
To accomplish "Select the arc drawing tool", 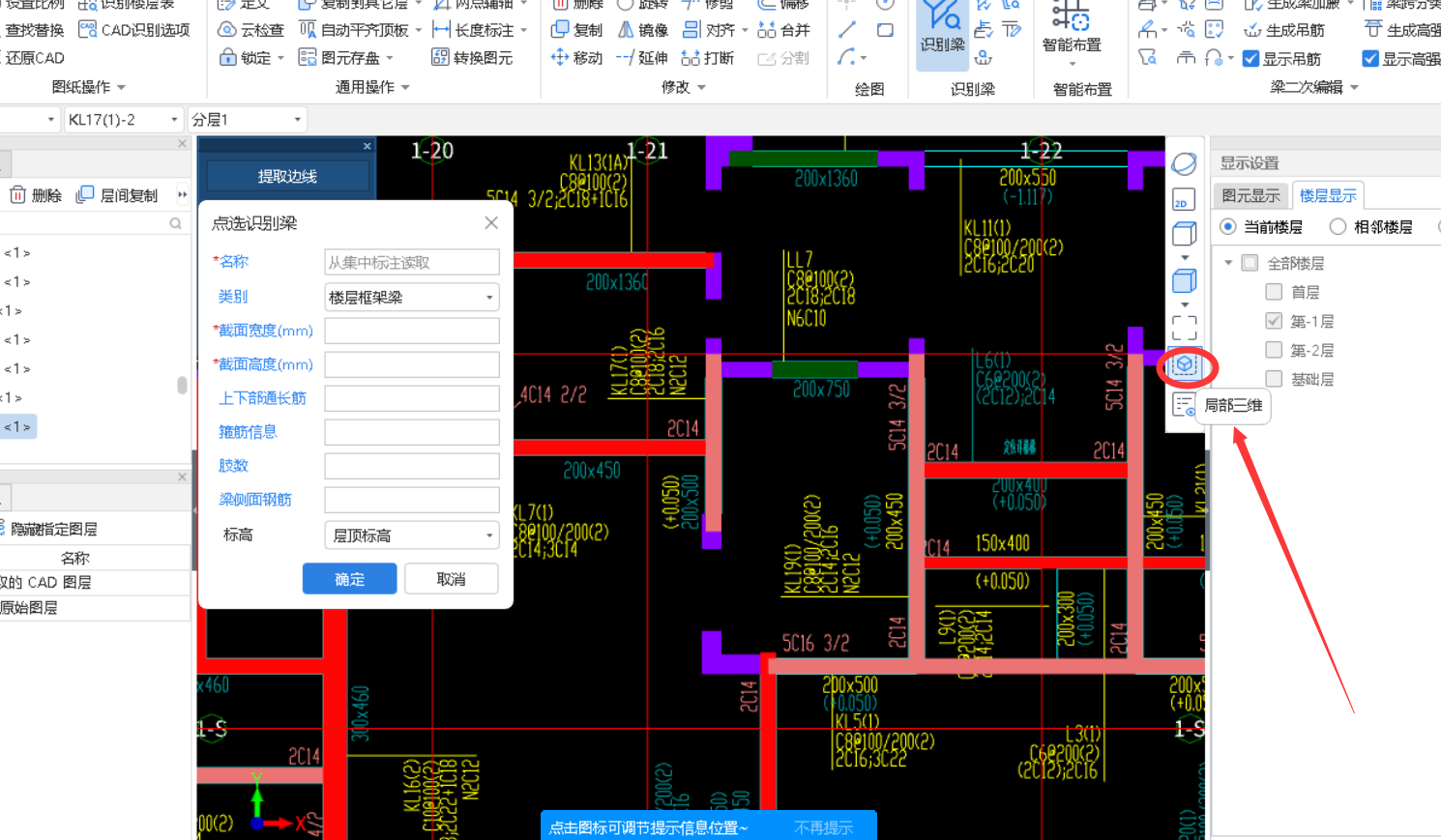I will (x=846, y=58).
